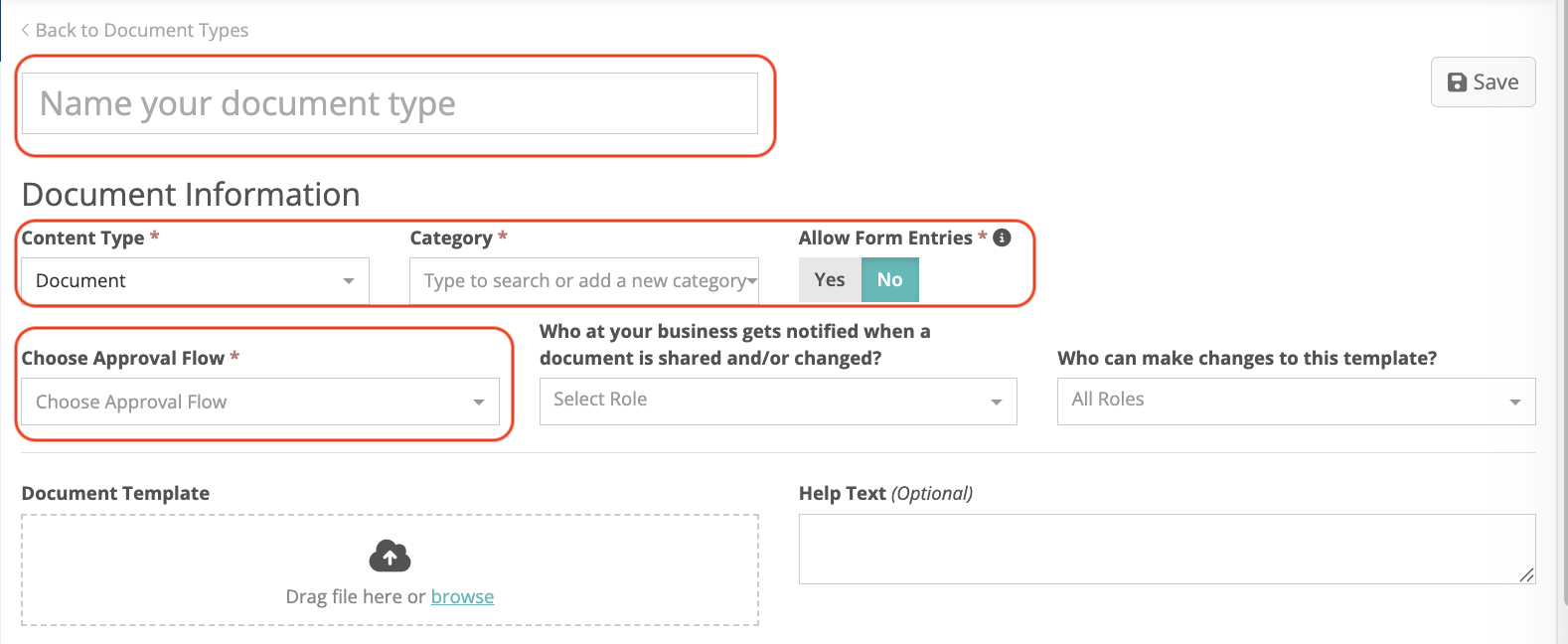Click the info icon beside Allow Form Entries
Viewport: 1568px width, 644px height.
tap(1002, 238)
